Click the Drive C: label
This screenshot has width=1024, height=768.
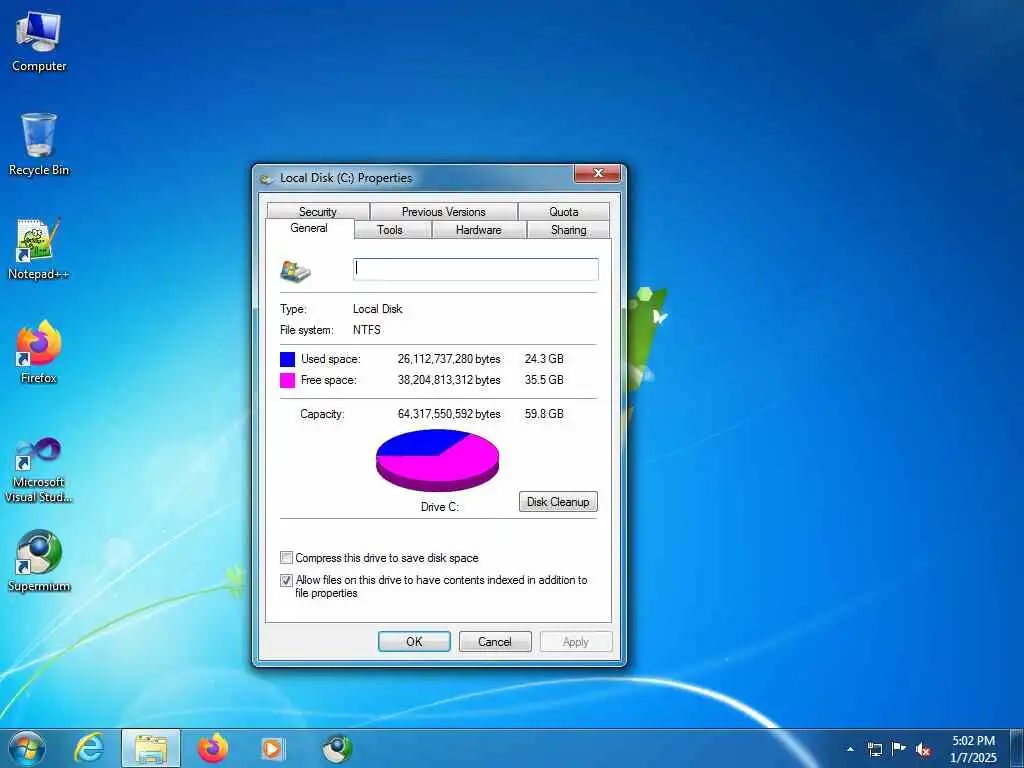coord(440,507)
